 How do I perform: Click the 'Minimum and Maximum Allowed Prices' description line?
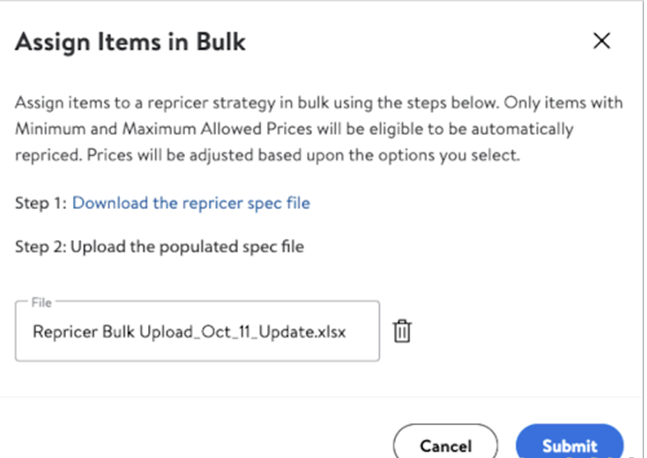pos(294,129)
